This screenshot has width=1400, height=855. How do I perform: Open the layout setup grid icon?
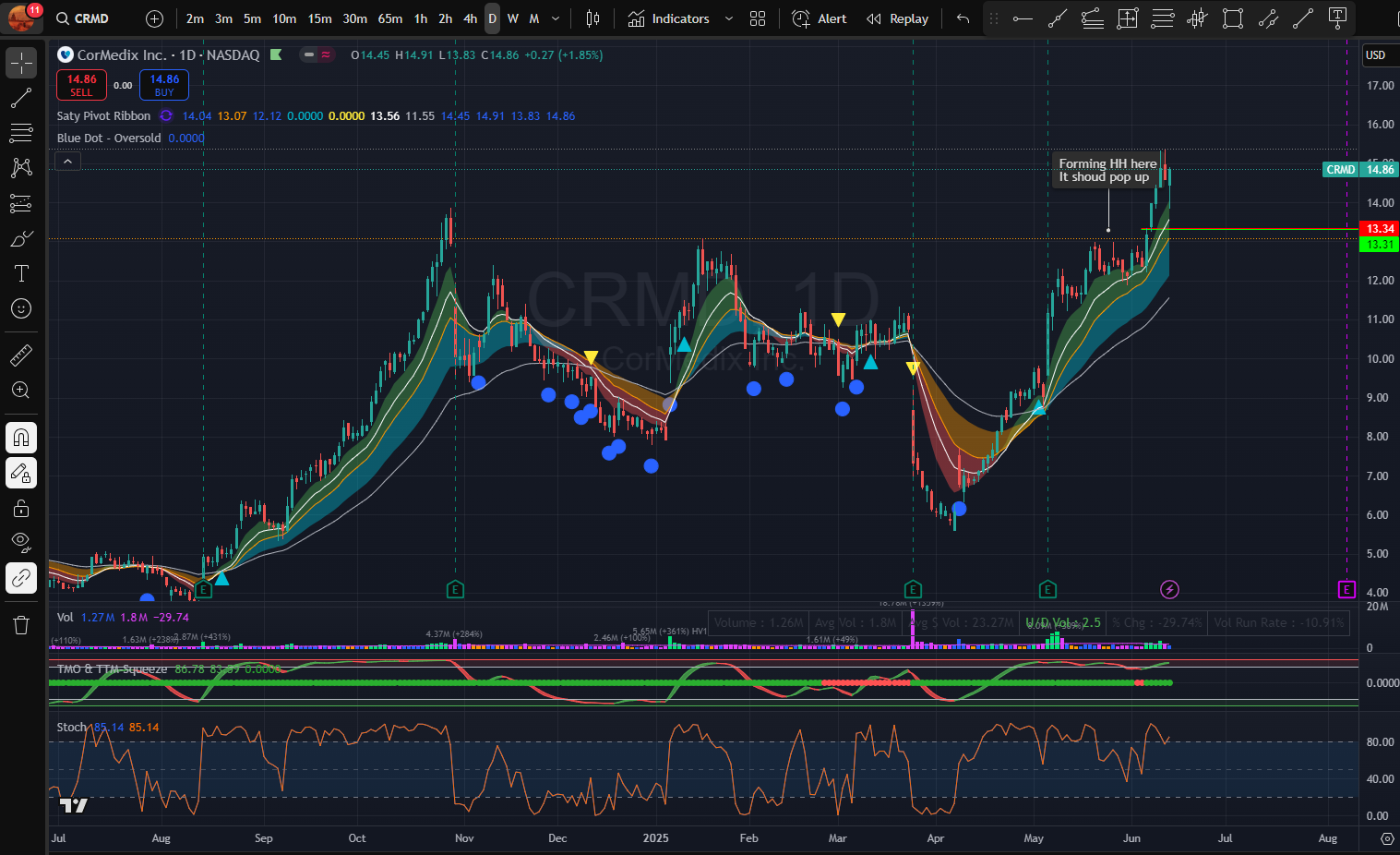758,18
